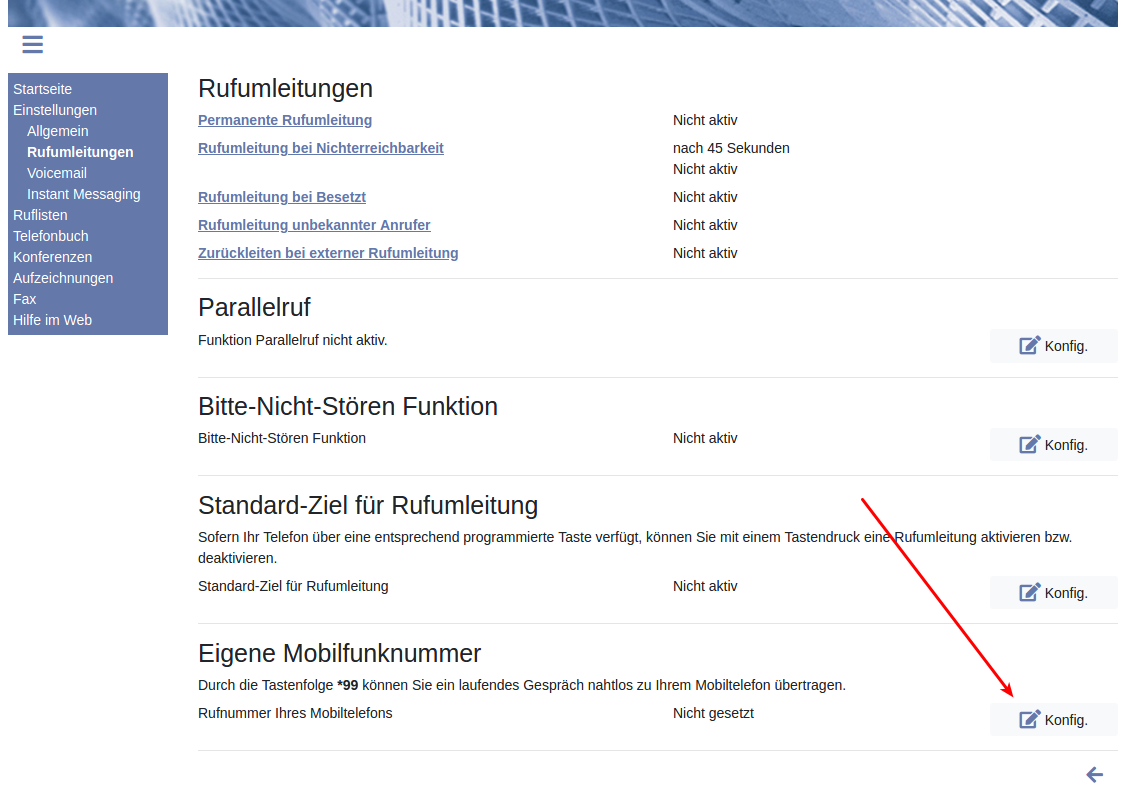
Task: Click edit icon for Parallelruf configuration
Action: tap(1030, 346)
